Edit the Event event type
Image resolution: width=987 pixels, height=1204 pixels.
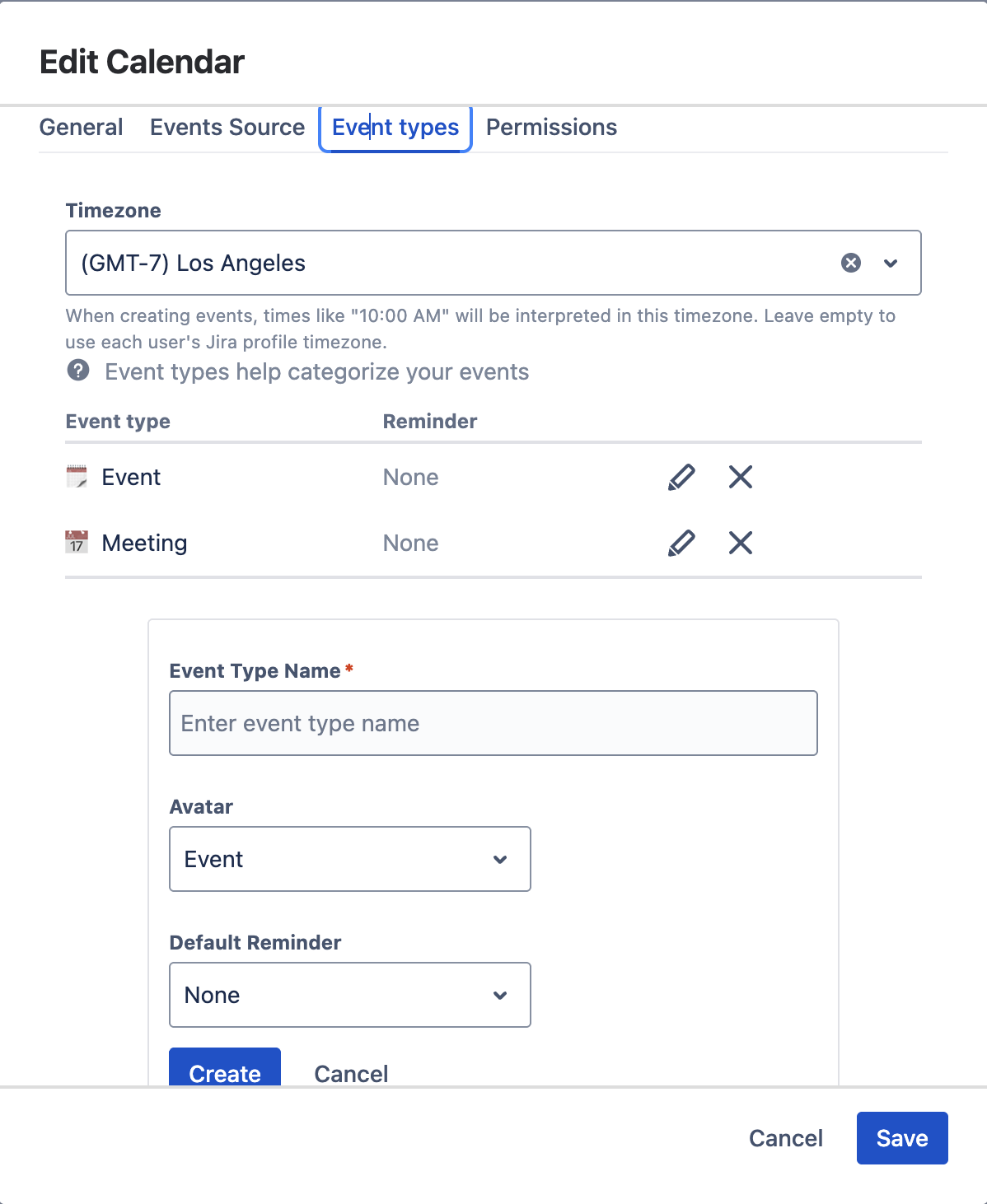coord(681,477)
